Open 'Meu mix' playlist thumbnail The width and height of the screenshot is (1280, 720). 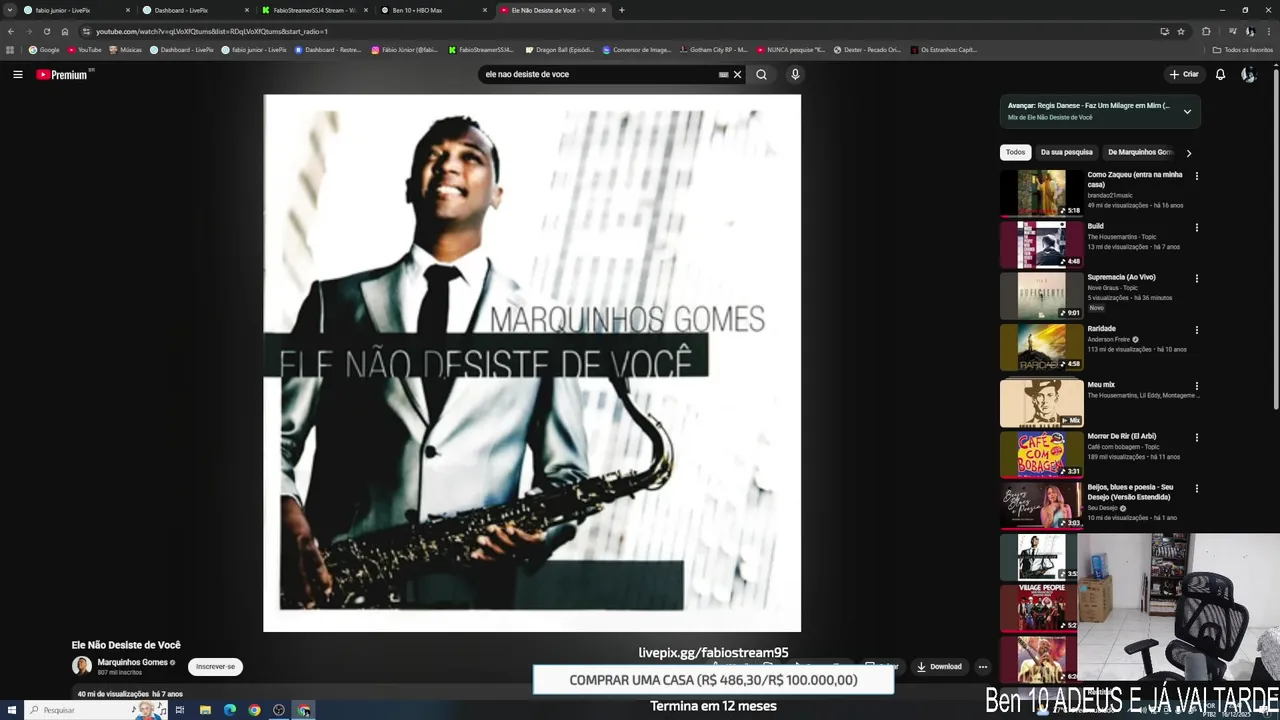[x=1042, y=402]
